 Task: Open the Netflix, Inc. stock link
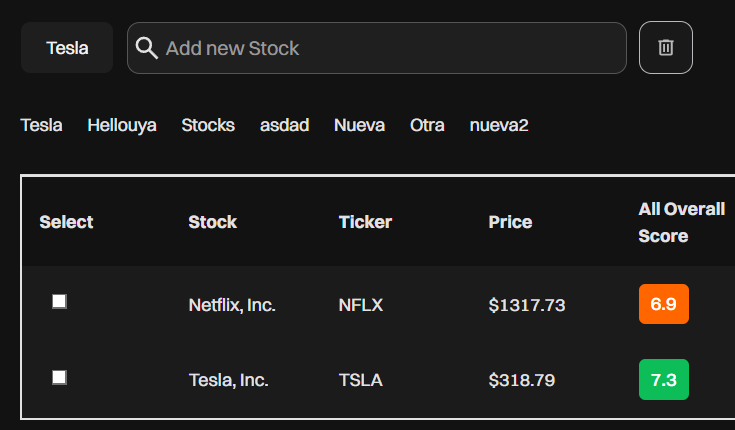(x=232, y=305)
